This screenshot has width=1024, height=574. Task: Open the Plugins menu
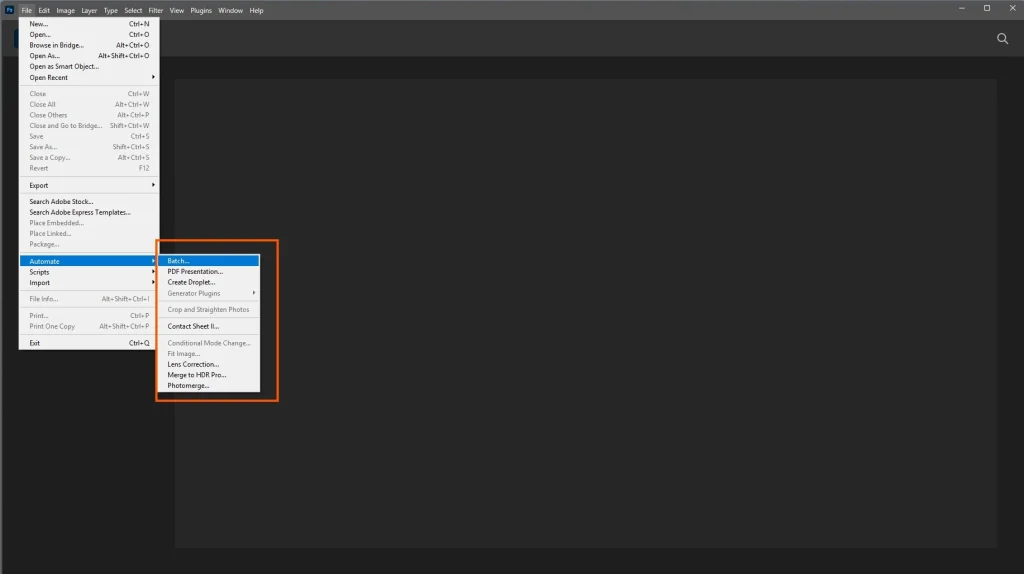(x=201, y=10)
